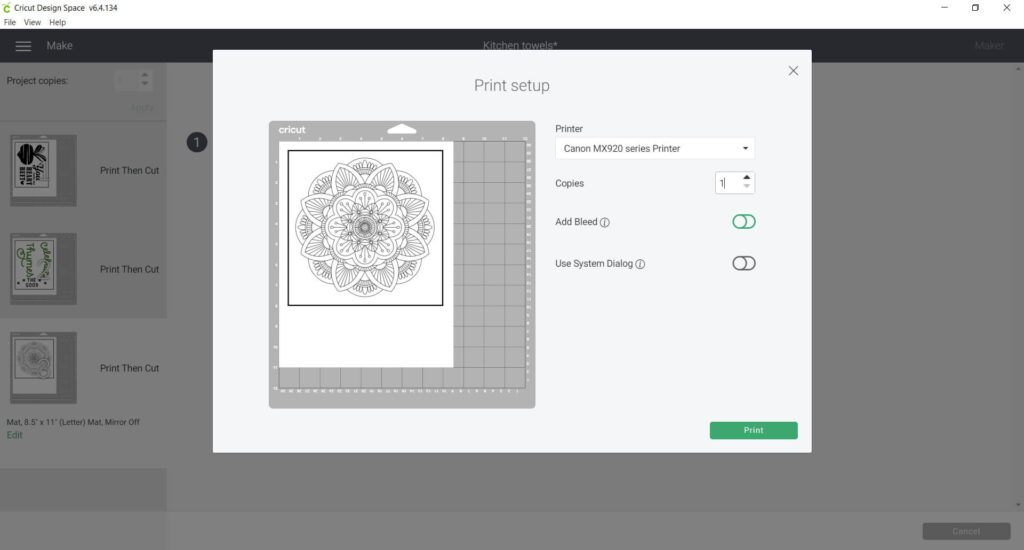Viewport: 1024px width, 550px height.
Task: Open the File menu
Action: coord(10,22)
